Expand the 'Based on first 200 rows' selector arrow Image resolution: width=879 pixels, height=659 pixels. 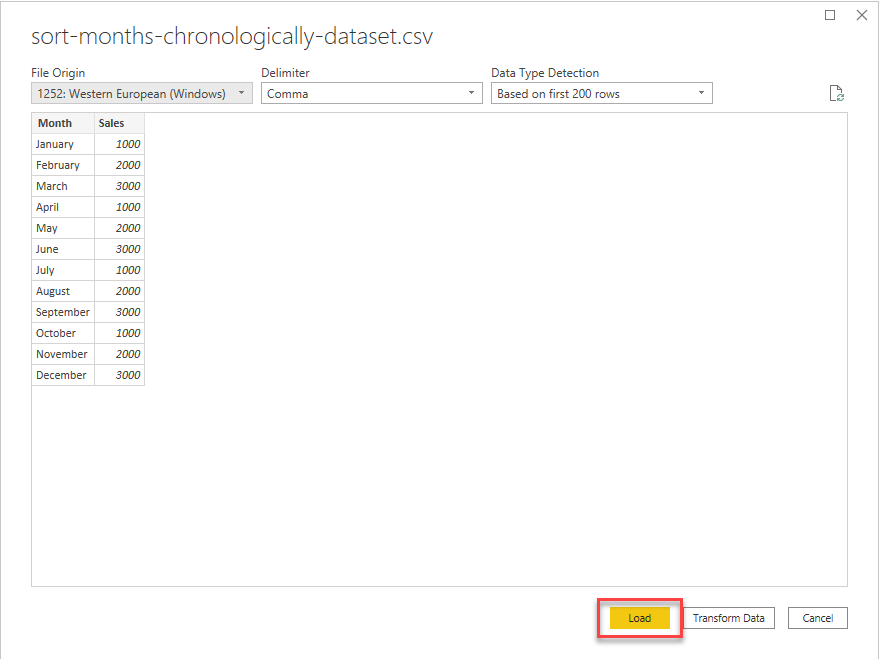(701, 92)
